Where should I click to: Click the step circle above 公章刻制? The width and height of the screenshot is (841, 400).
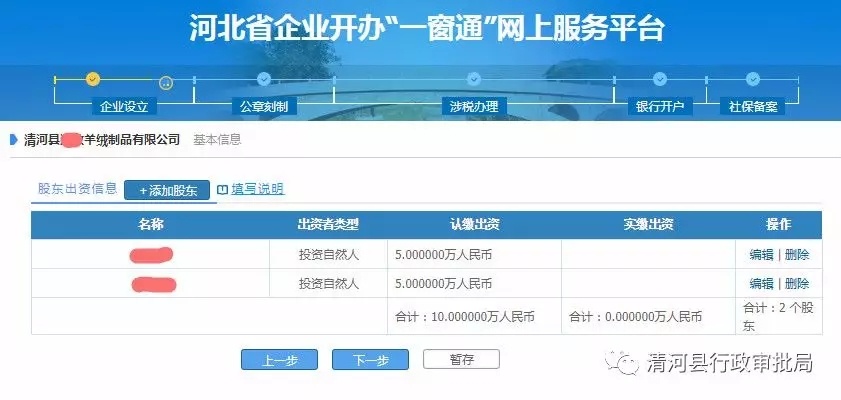coord(263,79)
